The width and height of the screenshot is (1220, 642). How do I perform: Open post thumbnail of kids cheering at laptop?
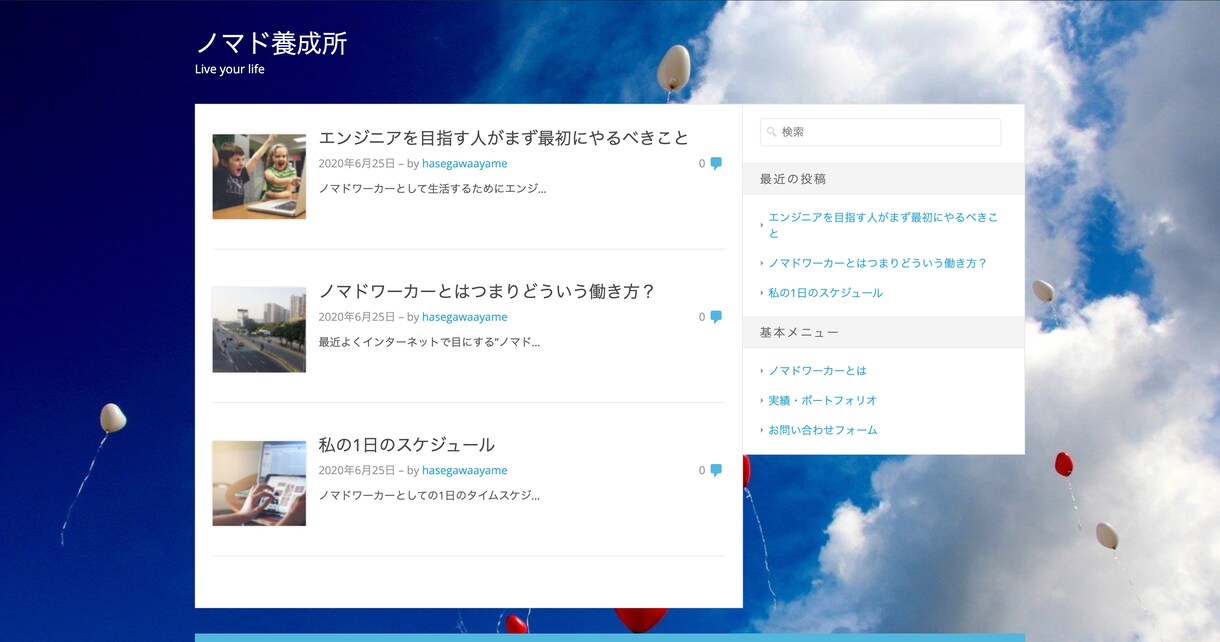[x=259, y=176]
